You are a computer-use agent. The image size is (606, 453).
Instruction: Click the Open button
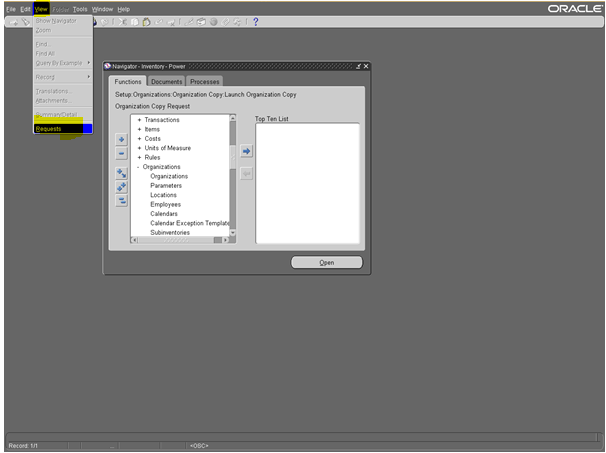tap(327, 262)
